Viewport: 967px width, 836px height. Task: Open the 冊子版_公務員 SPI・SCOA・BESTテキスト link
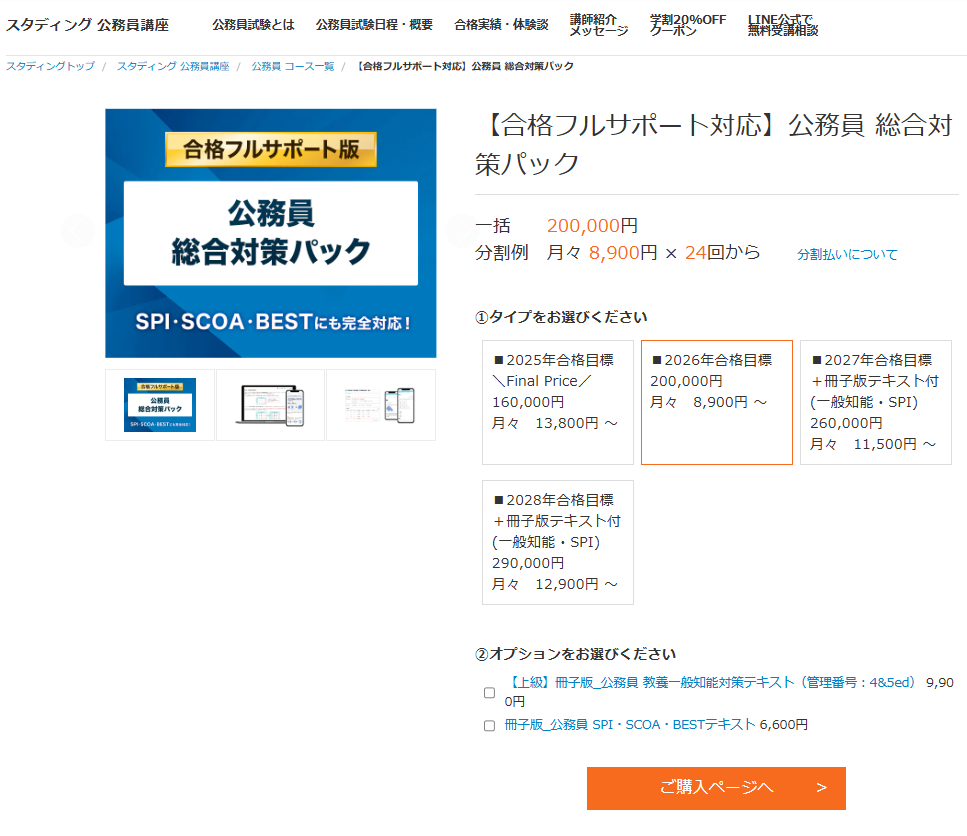pos(630,724)
